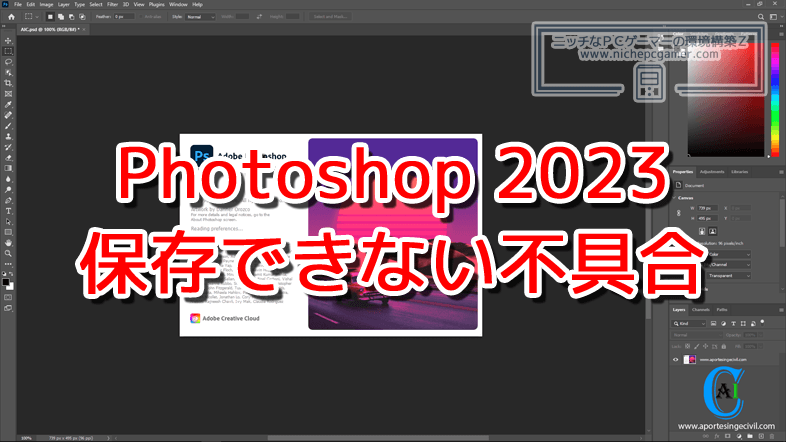Select the Crop tool

point(8,83)
